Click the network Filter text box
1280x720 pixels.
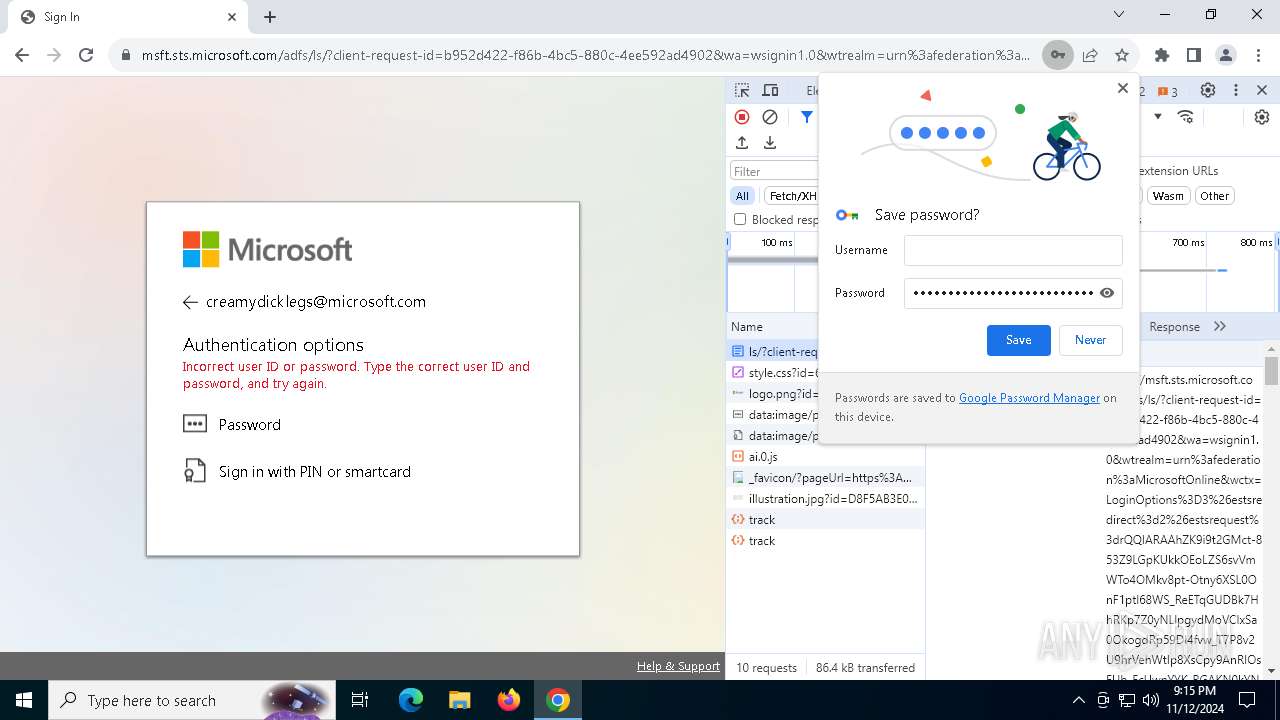click(774, 171)
